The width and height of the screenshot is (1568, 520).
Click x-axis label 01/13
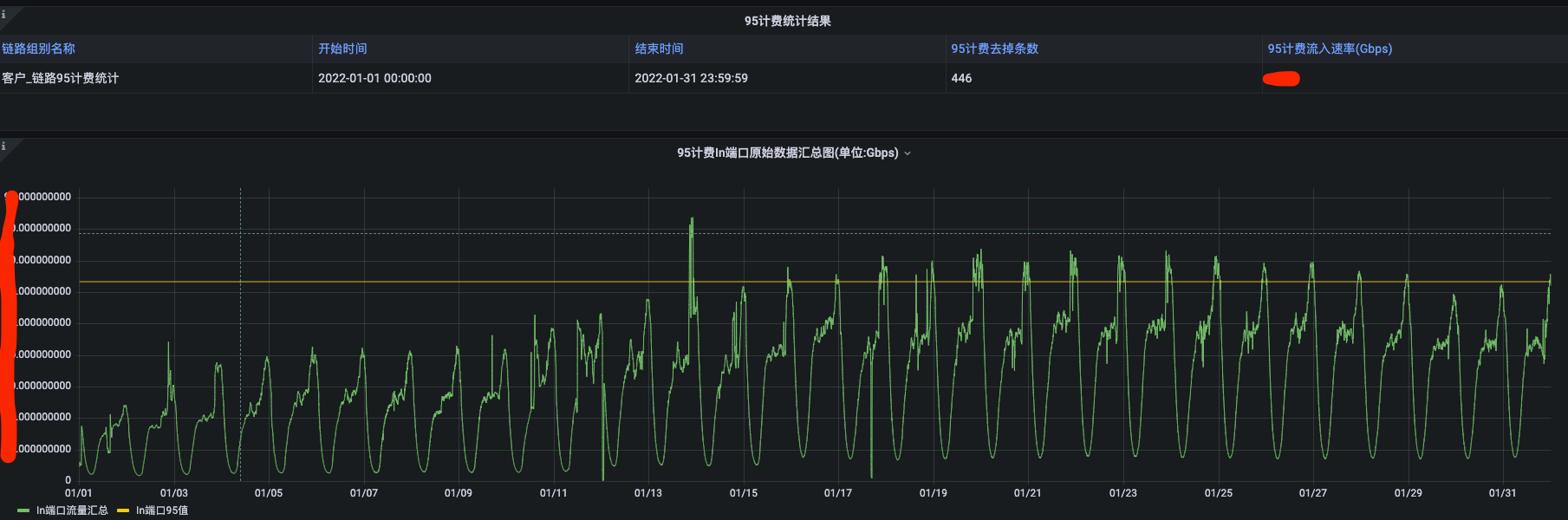648,493
